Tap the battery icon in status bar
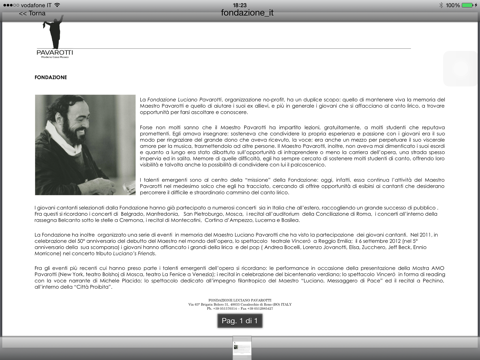 coord(468,5)
